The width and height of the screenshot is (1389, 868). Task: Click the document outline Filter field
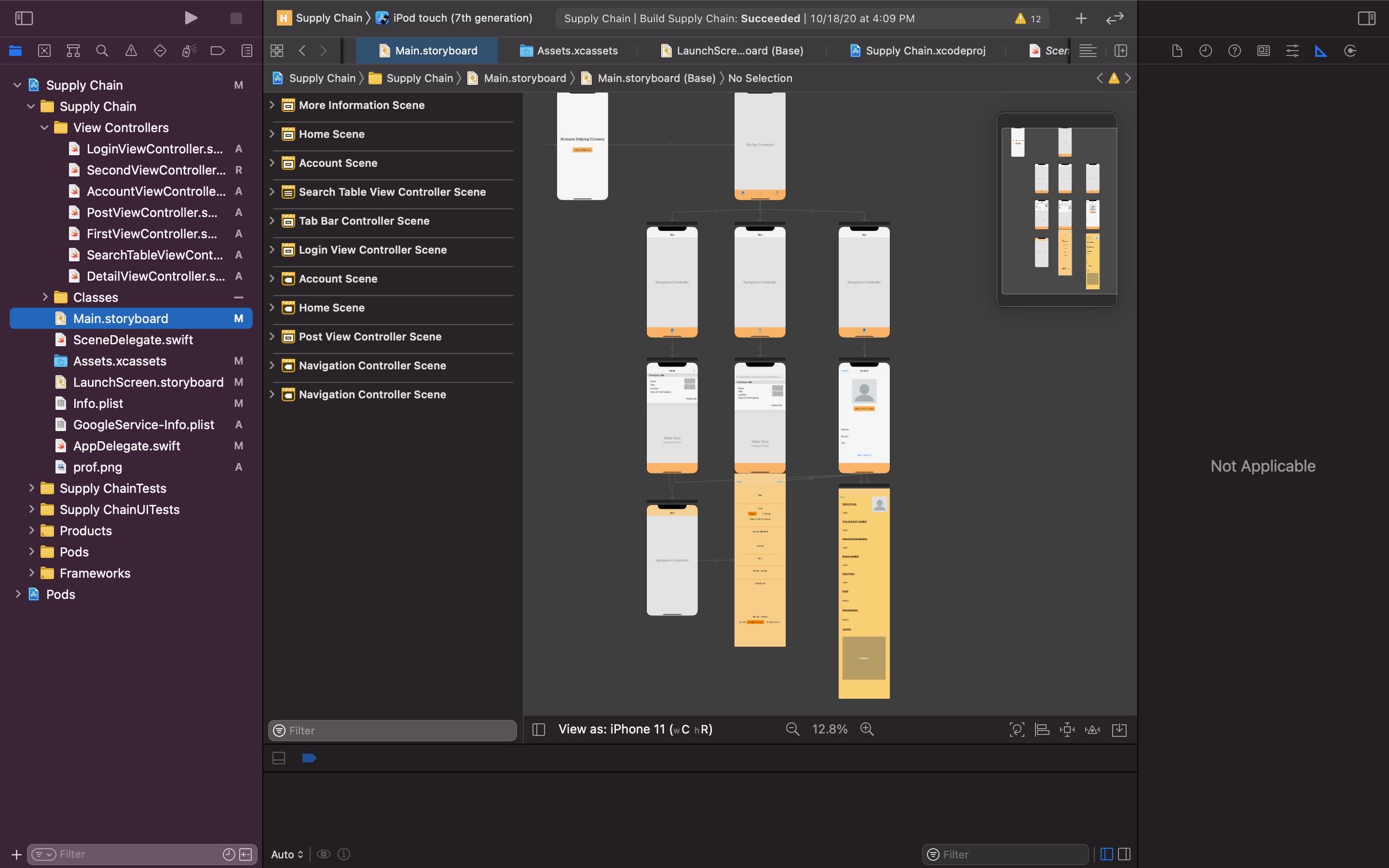[393, 730]
